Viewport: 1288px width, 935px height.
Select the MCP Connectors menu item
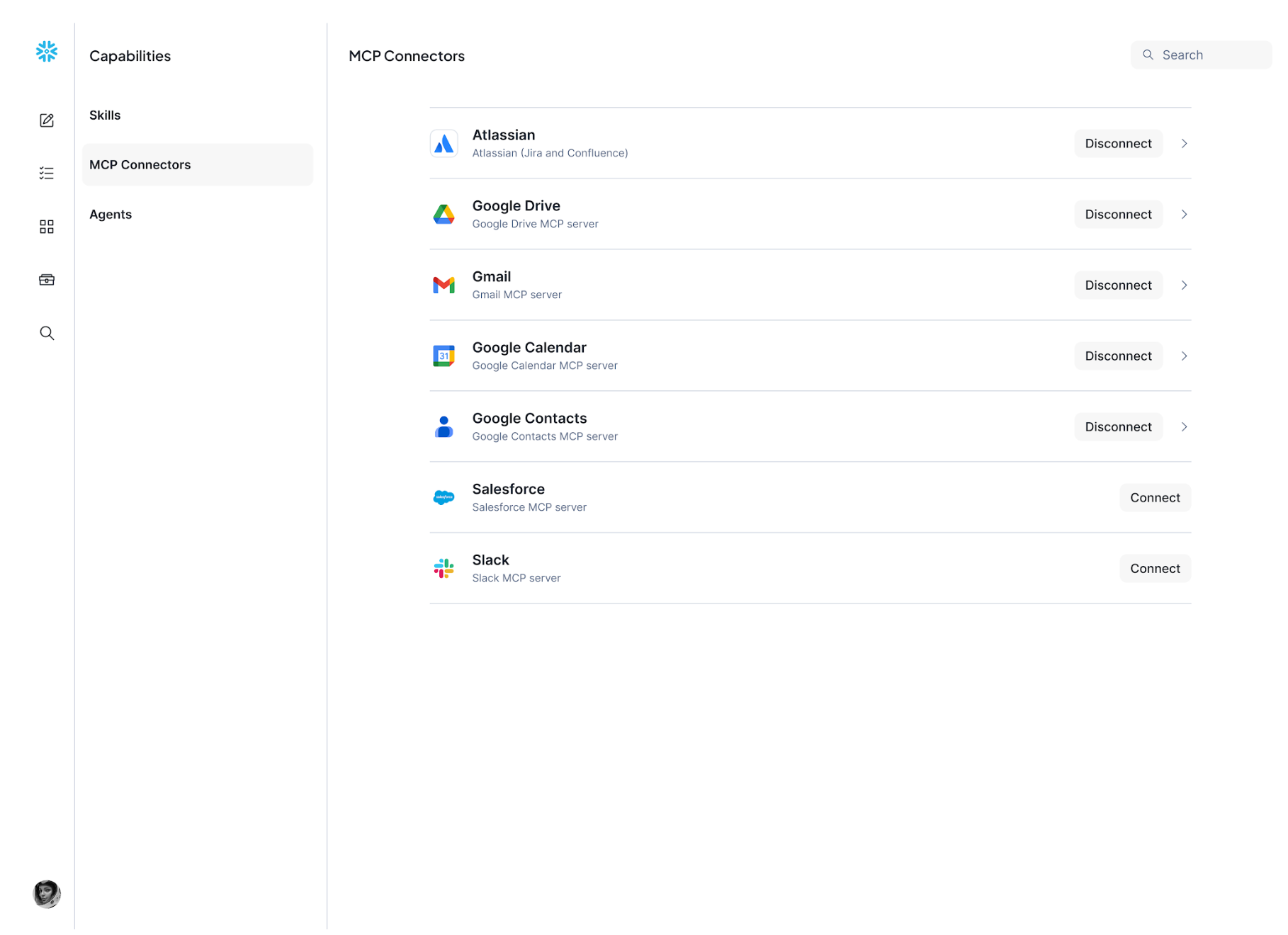pyautogui.click(x=198, y=165)
